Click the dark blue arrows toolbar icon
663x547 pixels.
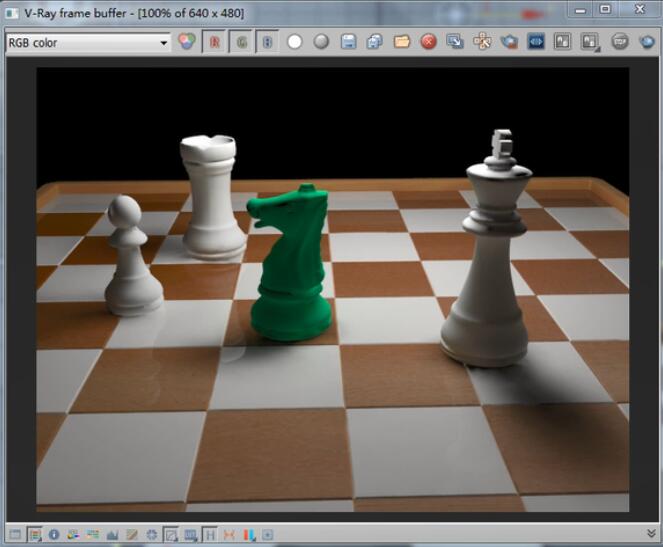(x=536, y=41)
